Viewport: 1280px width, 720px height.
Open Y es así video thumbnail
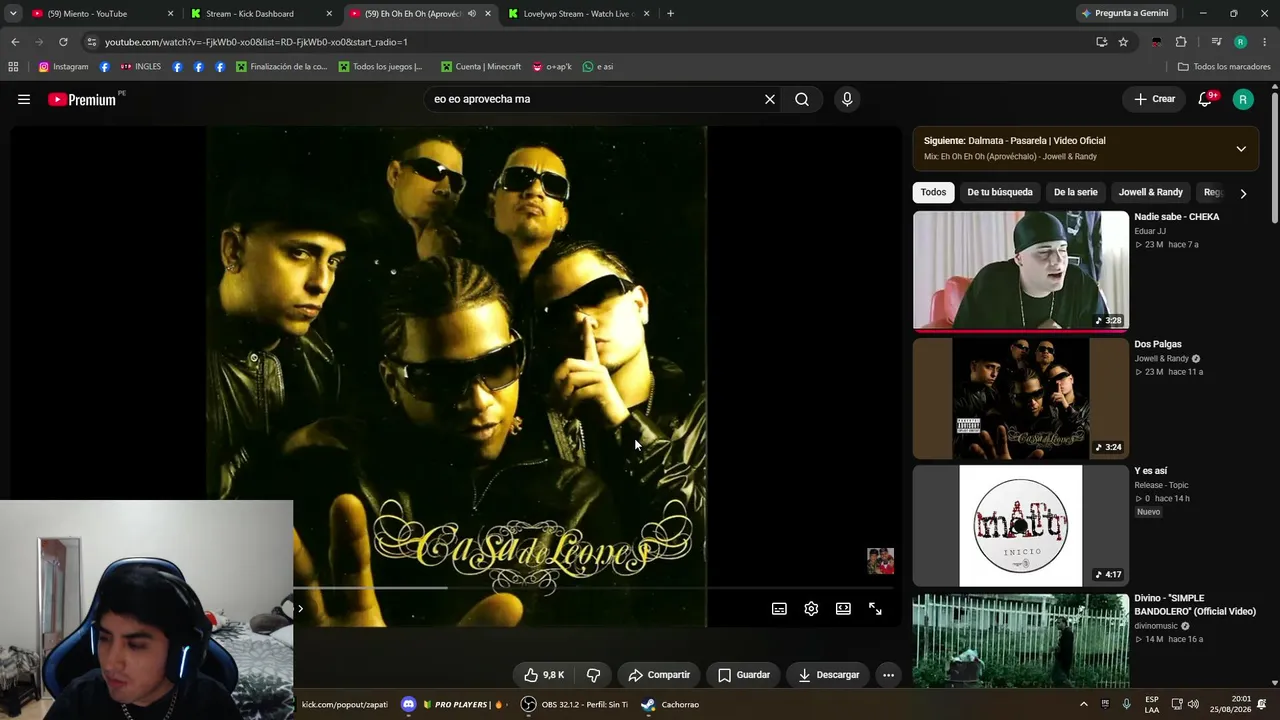pos(1020,525)
